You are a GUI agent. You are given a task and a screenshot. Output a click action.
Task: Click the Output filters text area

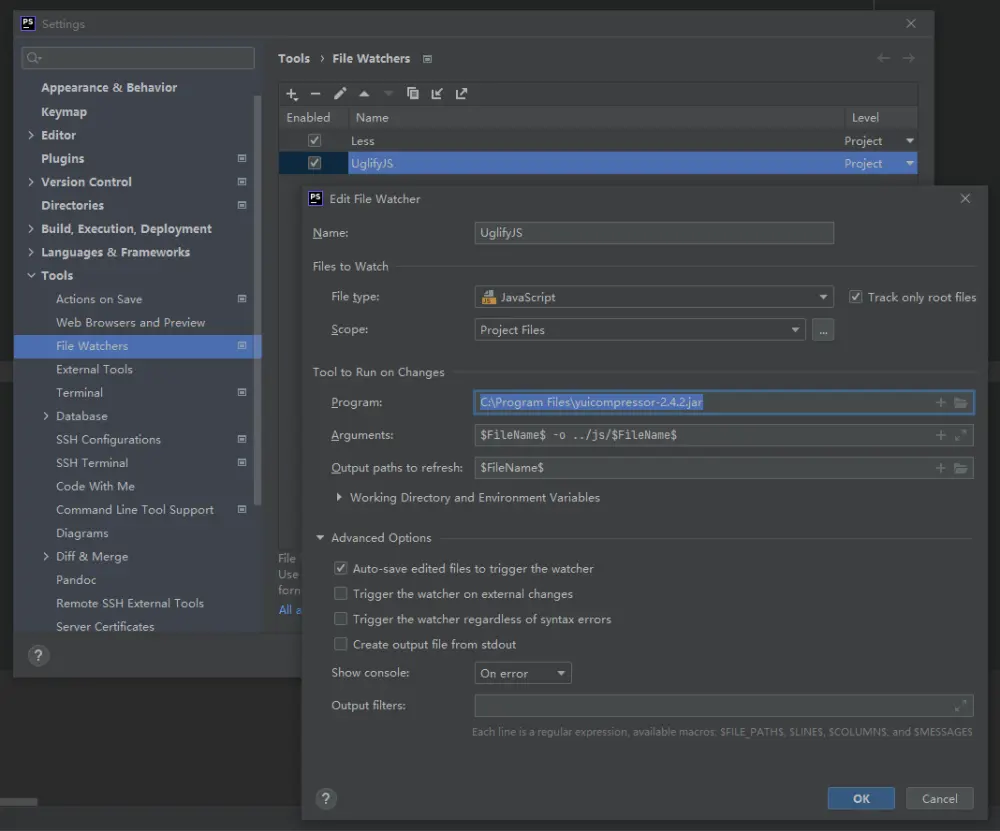pyautogui.click(x=724, y=705)
